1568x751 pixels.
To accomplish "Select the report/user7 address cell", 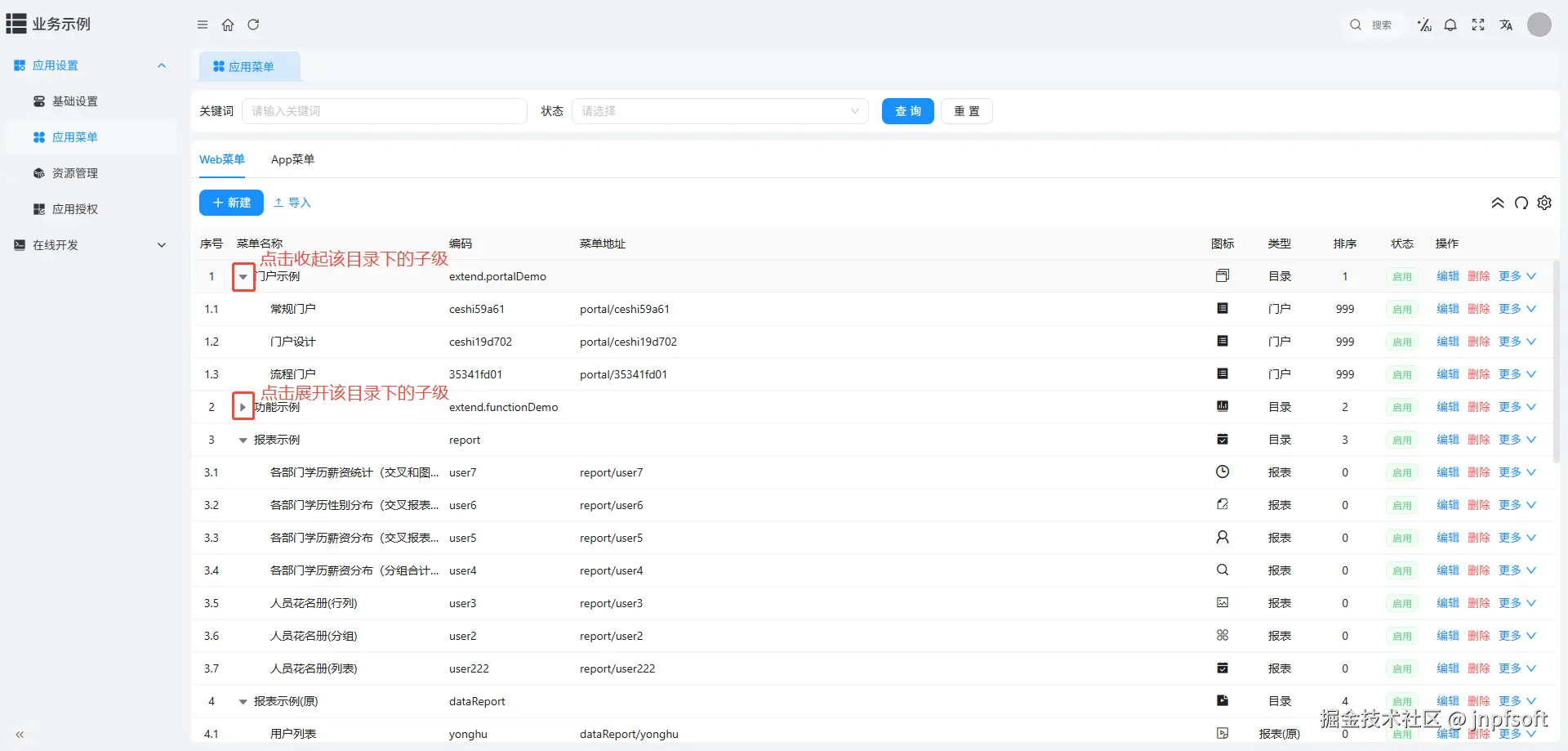I will (x=611, y=472).
